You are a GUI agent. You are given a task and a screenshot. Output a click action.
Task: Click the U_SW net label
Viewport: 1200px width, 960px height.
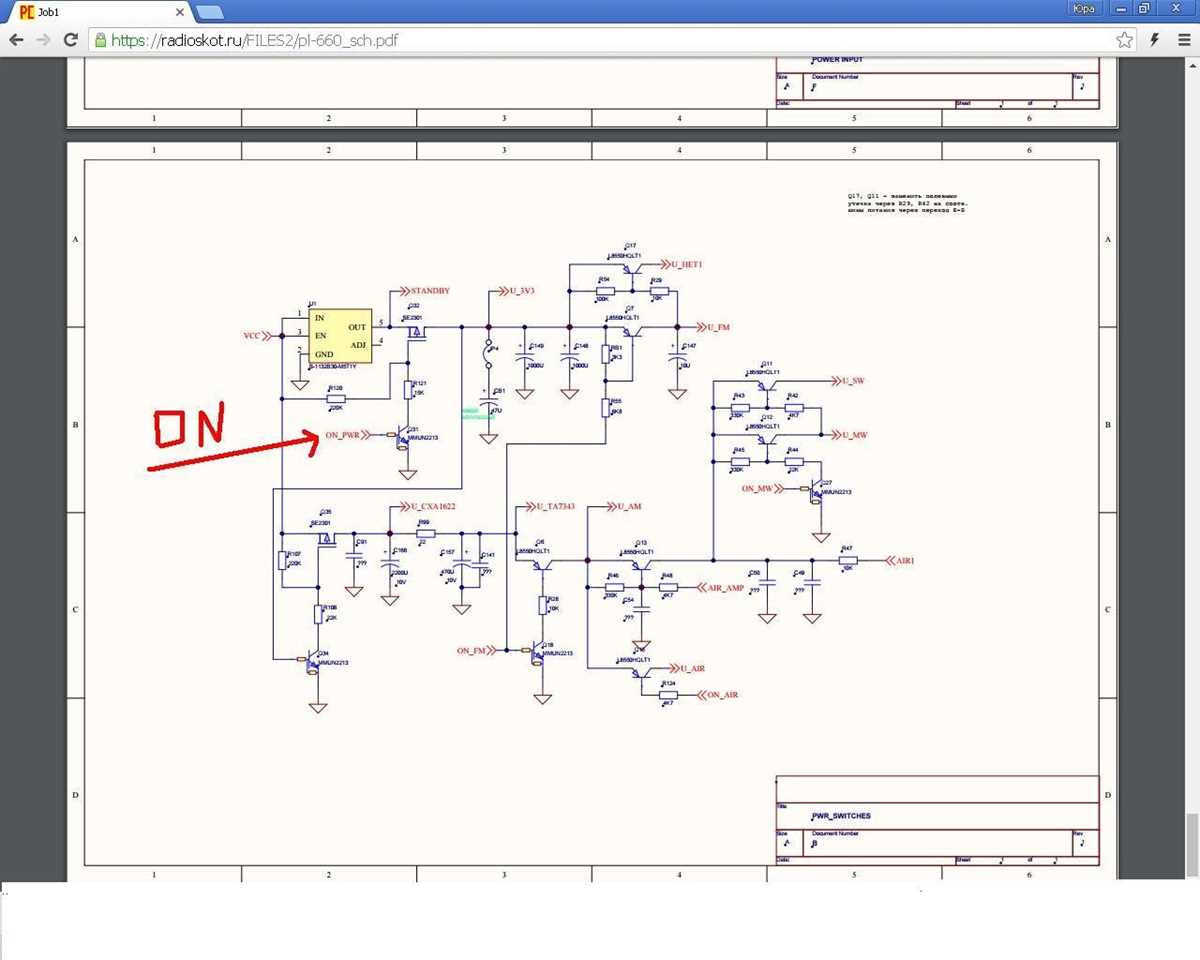[x=852, y=381]
